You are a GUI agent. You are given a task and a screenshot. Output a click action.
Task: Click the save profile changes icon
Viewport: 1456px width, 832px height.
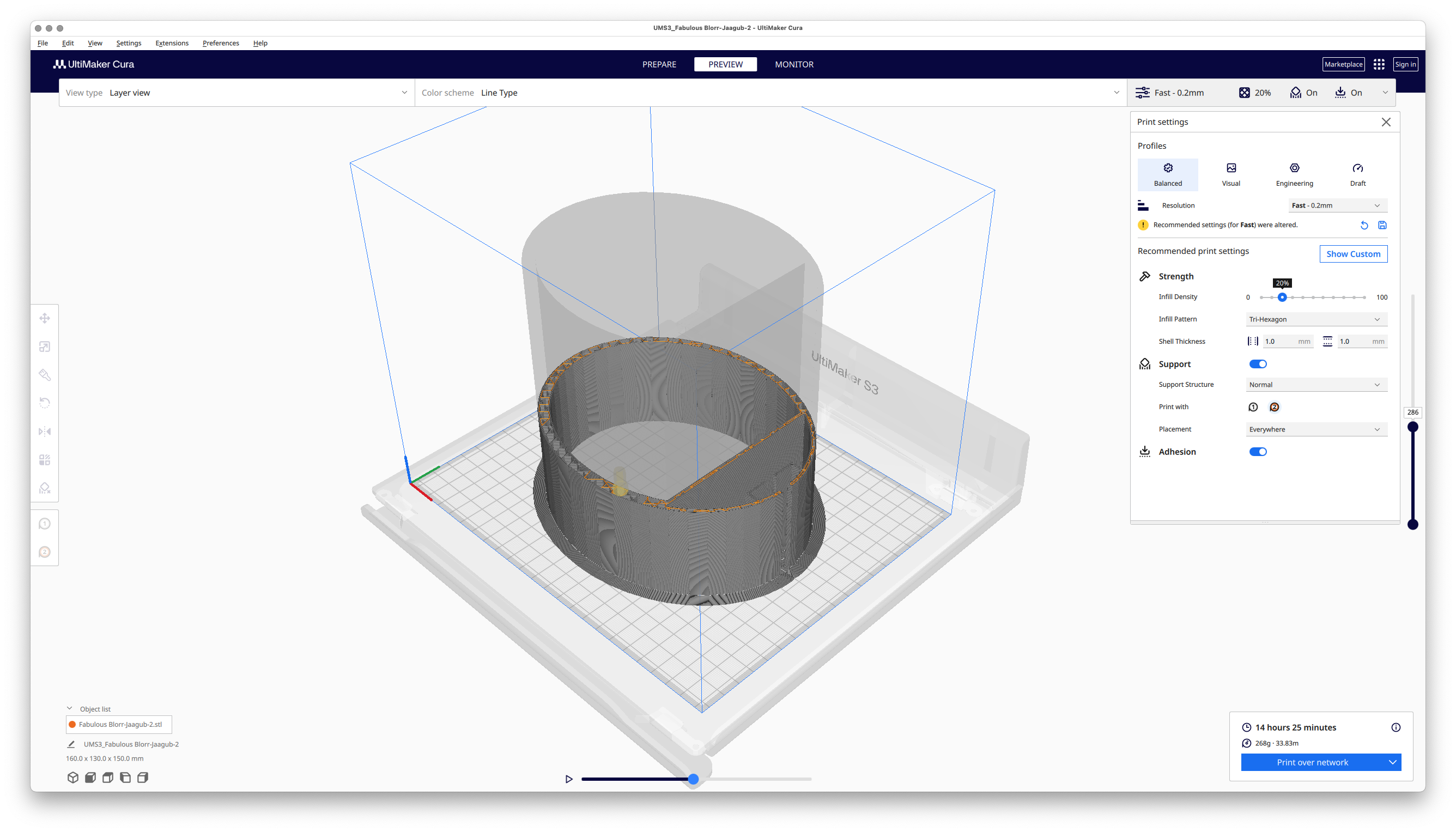(1382, 225)
